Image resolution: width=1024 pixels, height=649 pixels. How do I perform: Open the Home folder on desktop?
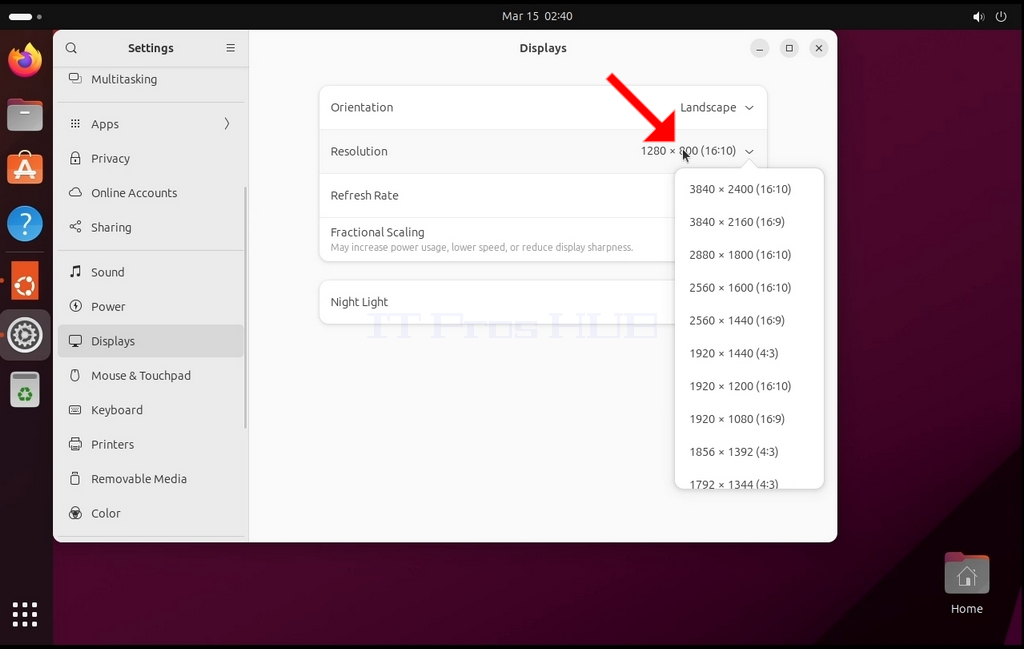967,584
